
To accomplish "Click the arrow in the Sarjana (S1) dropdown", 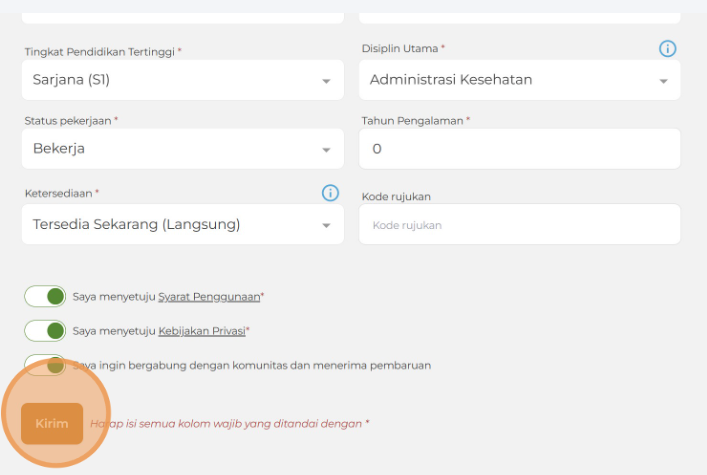I will click(326, 81).
